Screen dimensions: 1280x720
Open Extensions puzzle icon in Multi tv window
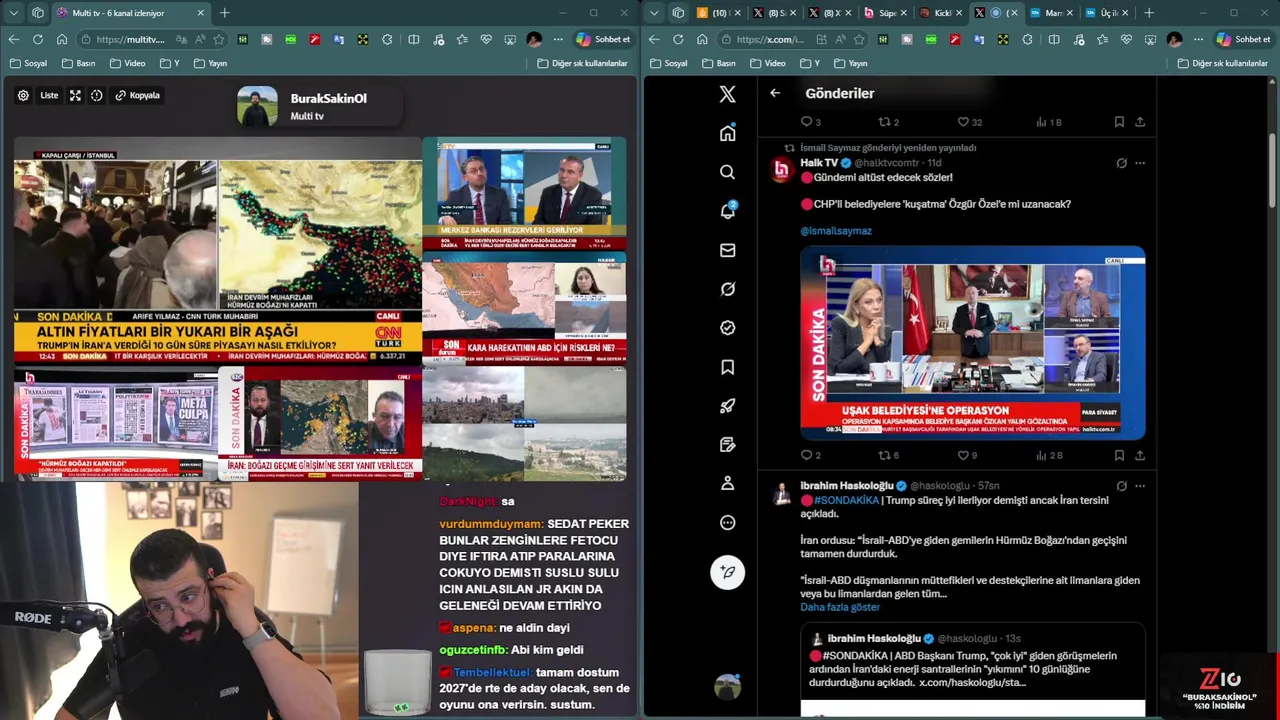point(387,39)
